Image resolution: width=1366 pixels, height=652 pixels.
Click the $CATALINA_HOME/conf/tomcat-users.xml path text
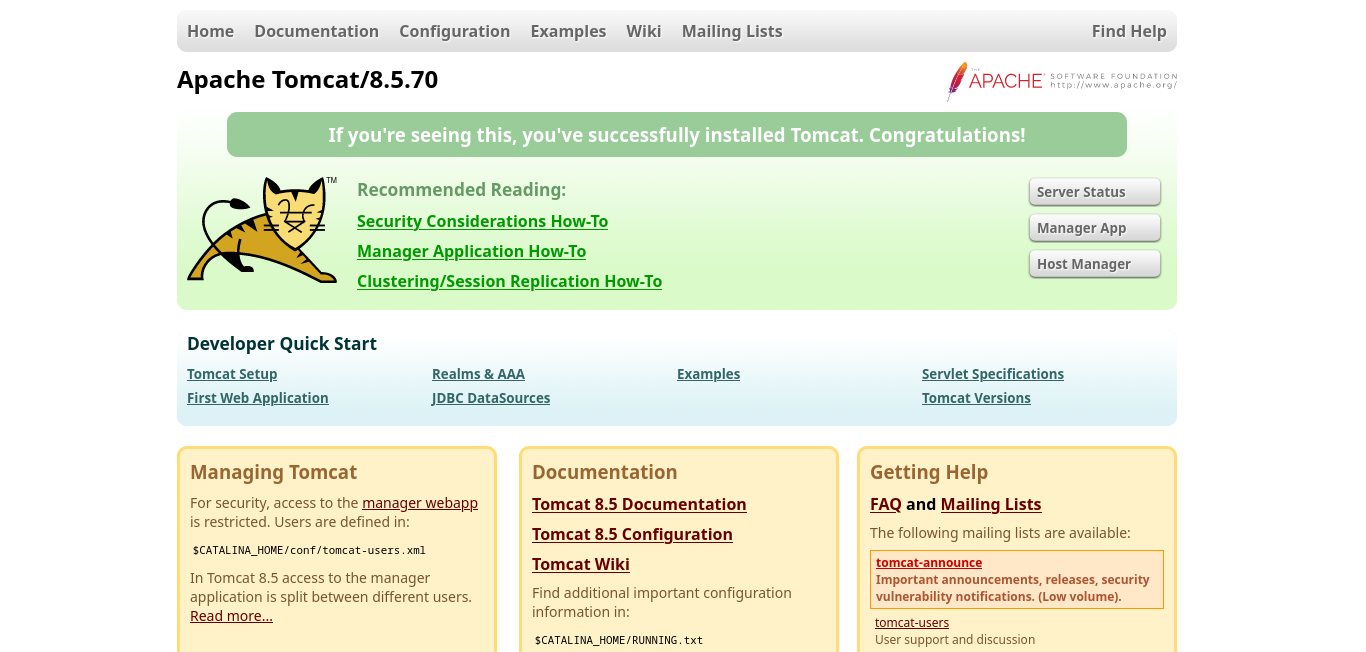309,550
